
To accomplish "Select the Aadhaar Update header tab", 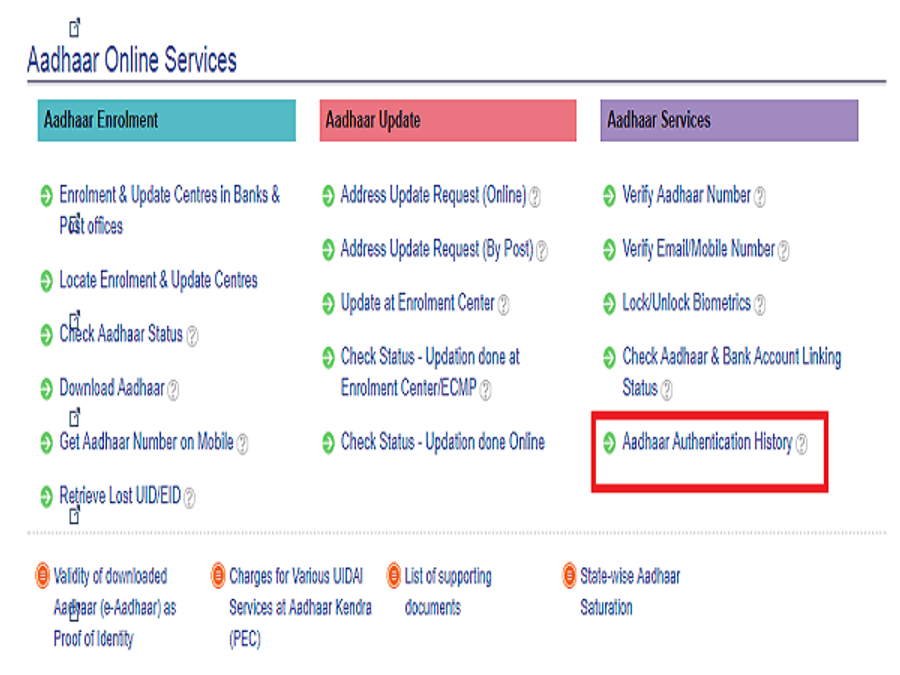I will tap(448, 120).
